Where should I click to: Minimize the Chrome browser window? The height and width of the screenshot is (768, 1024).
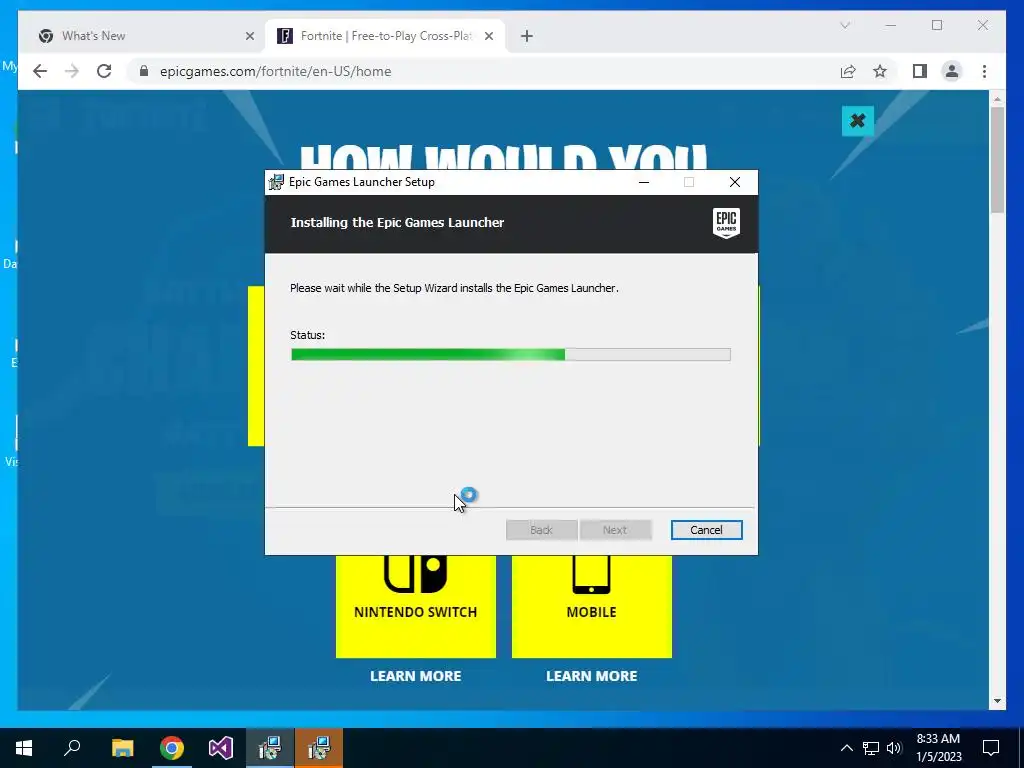(891, 25)
